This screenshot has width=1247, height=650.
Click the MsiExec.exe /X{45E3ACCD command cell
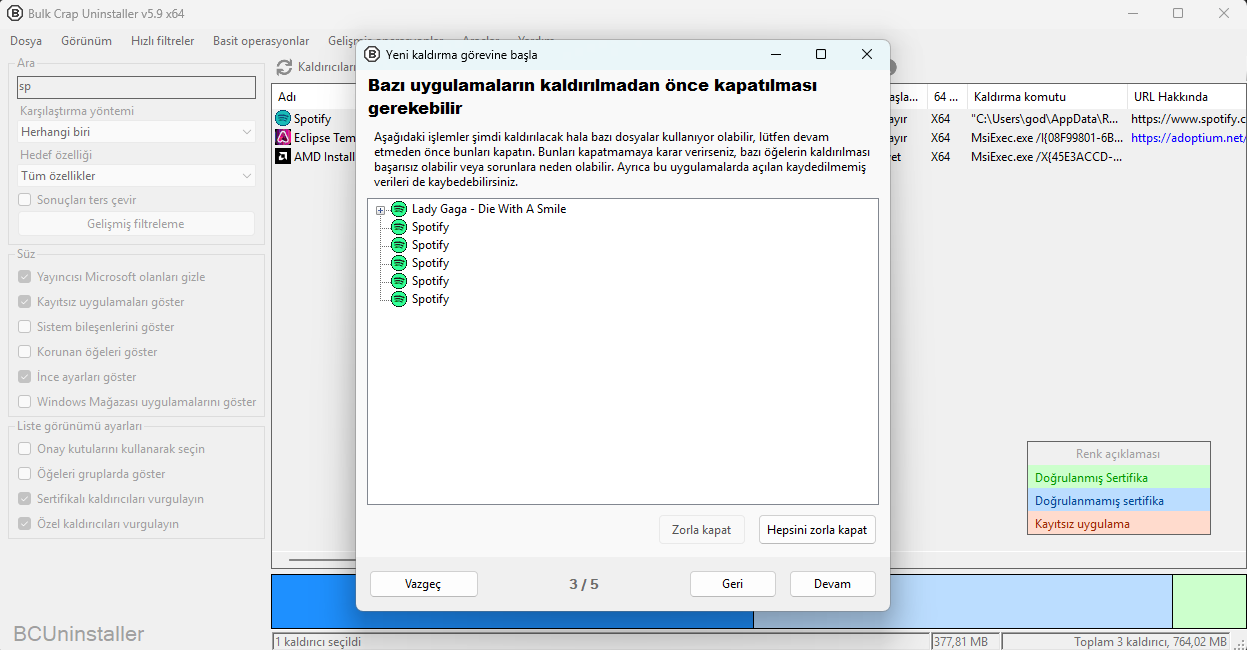point(1045,156)
